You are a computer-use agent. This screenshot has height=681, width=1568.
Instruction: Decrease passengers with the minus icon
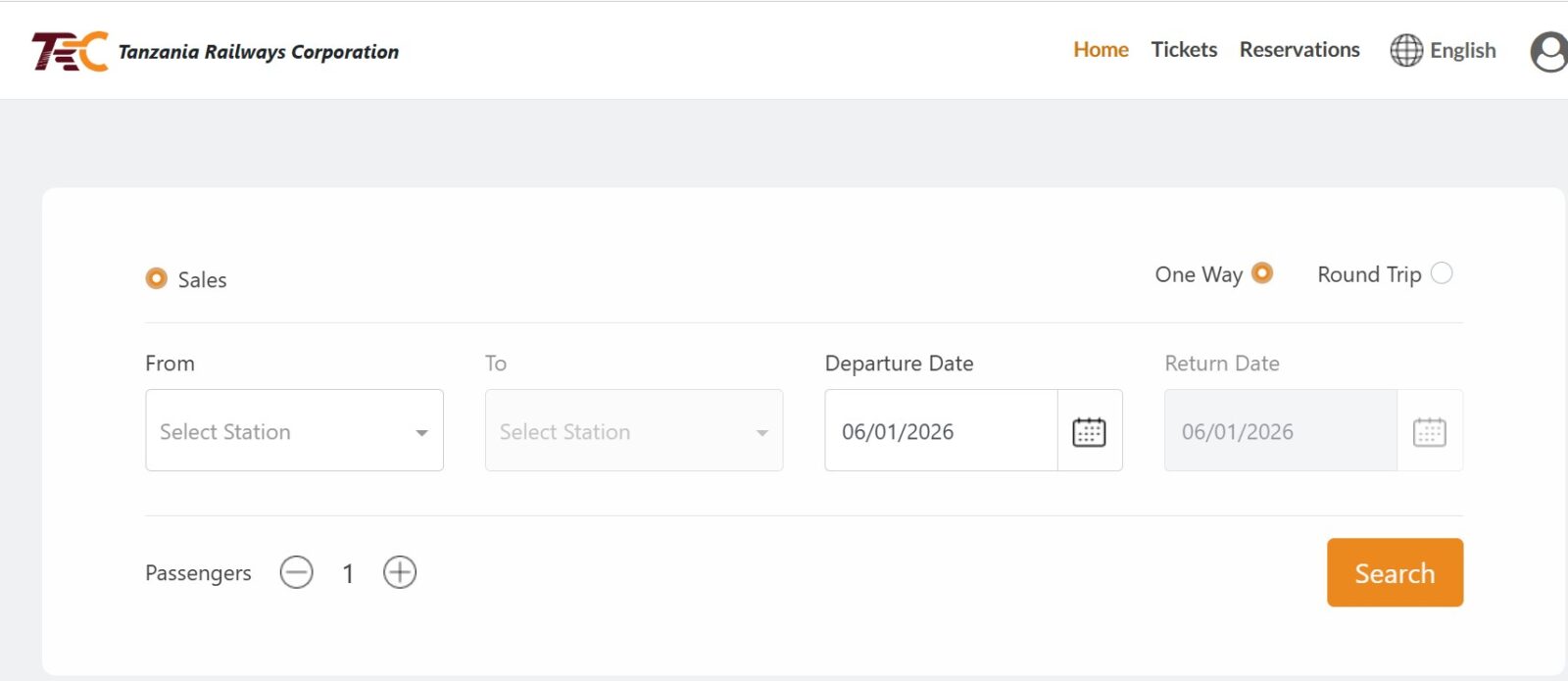click(x=296, y=572)
